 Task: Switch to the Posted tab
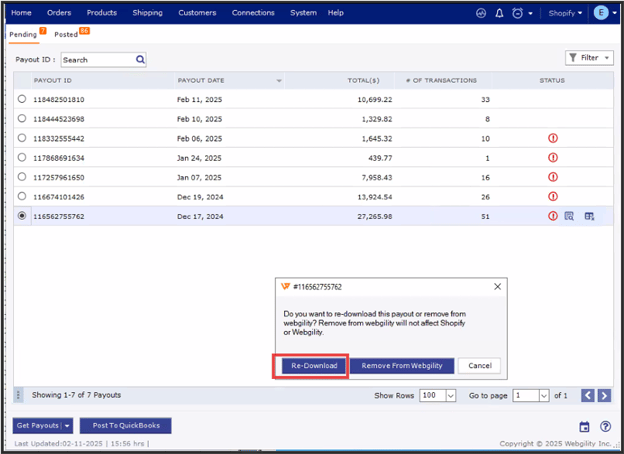(66, 34)
